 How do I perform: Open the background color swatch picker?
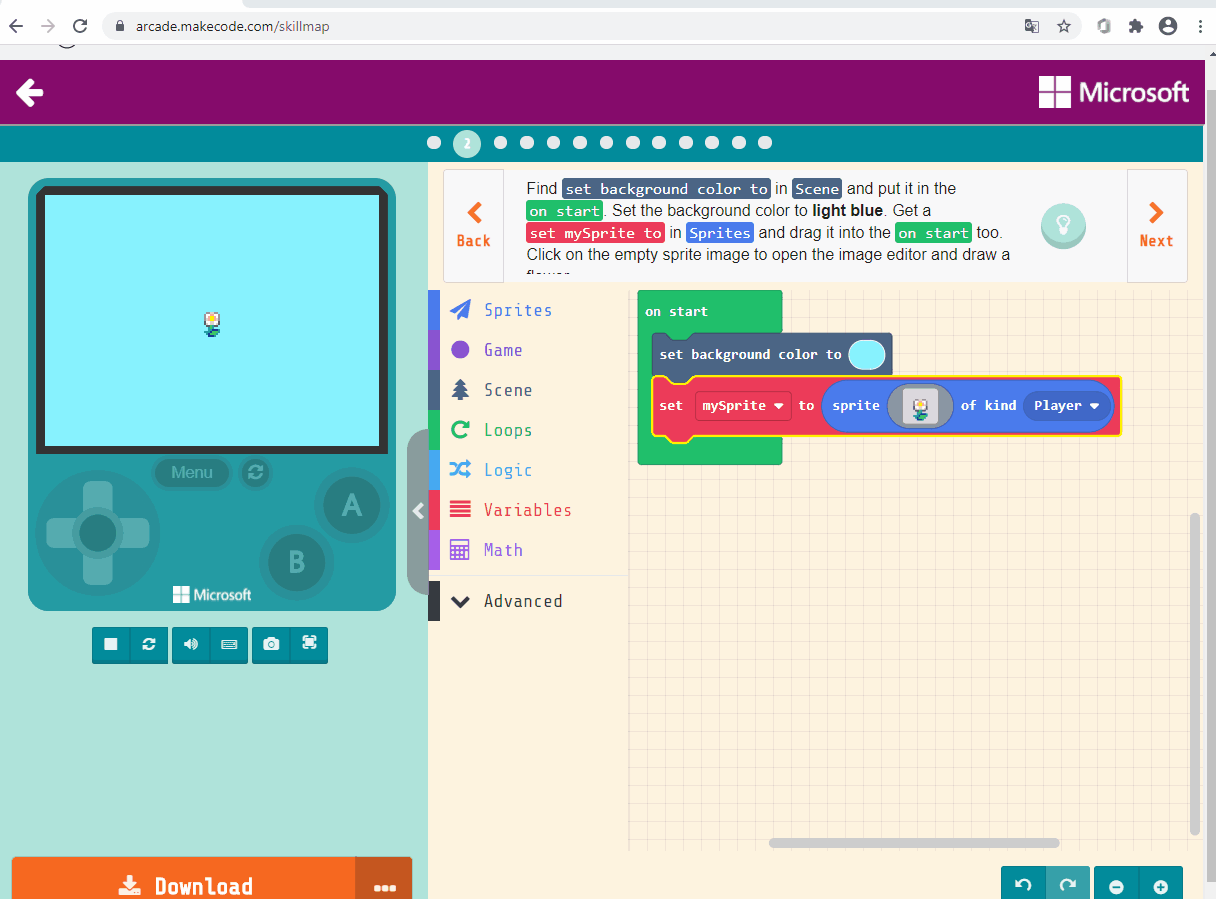pos(866,354)
